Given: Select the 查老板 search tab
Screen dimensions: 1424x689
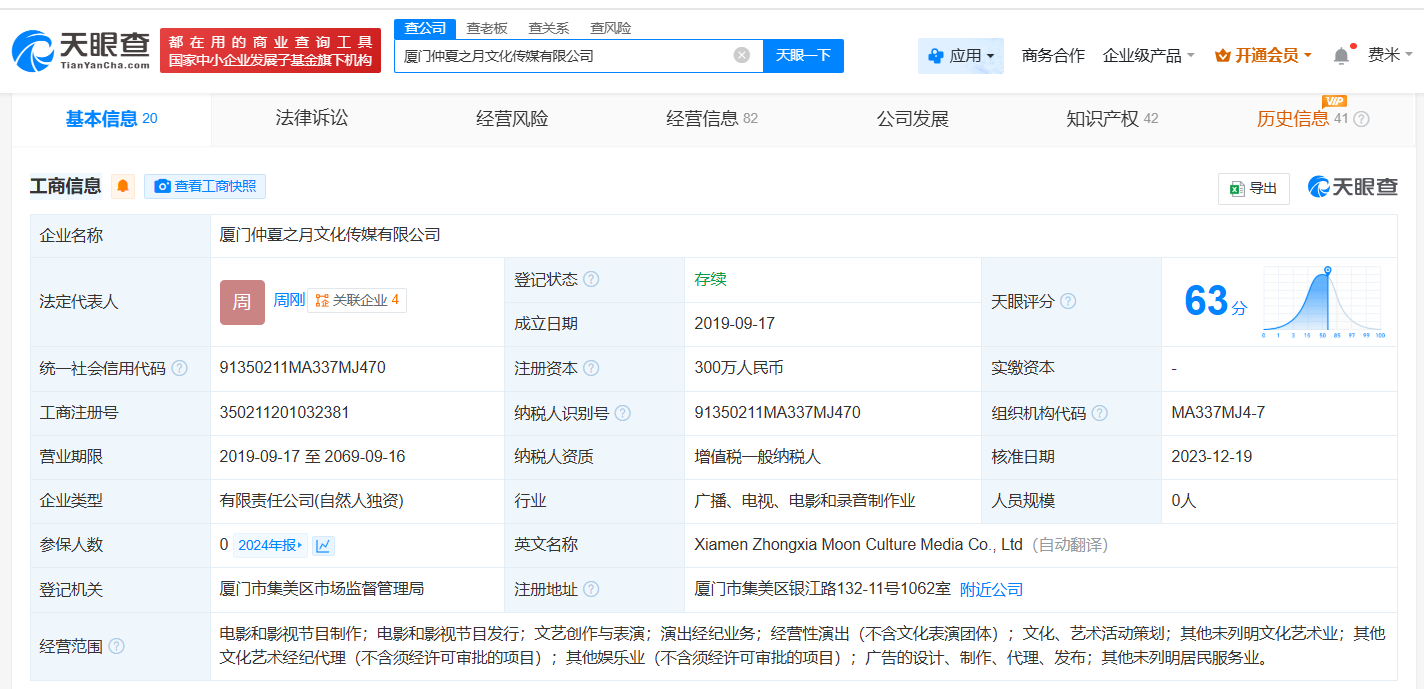Looking at the screenshot, I should click(487, 28).
